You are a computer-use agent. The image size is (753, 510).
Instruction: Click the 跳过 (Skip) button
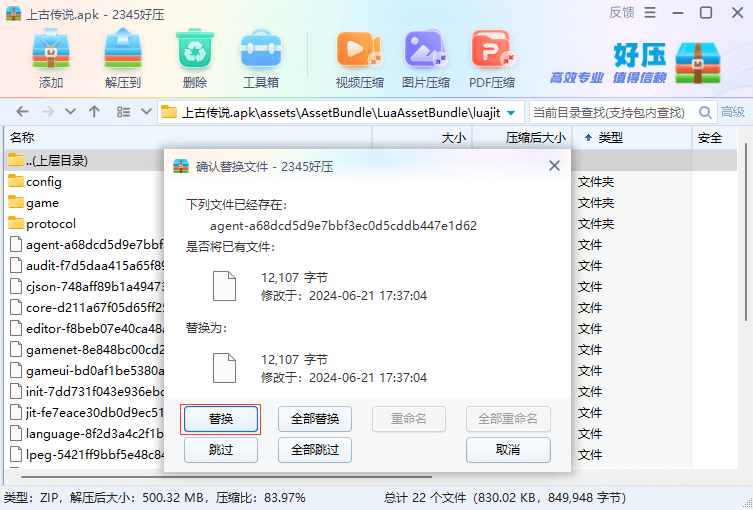click(221, 450)
